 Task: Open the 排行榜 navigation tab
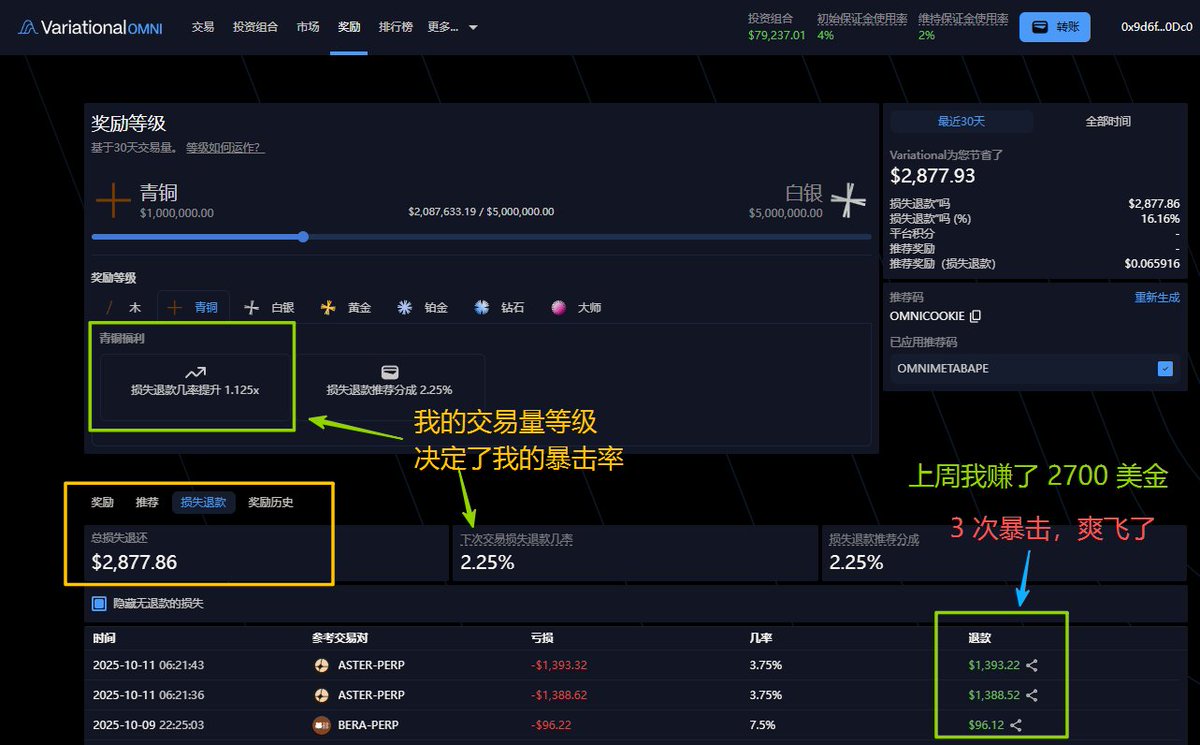396,27
